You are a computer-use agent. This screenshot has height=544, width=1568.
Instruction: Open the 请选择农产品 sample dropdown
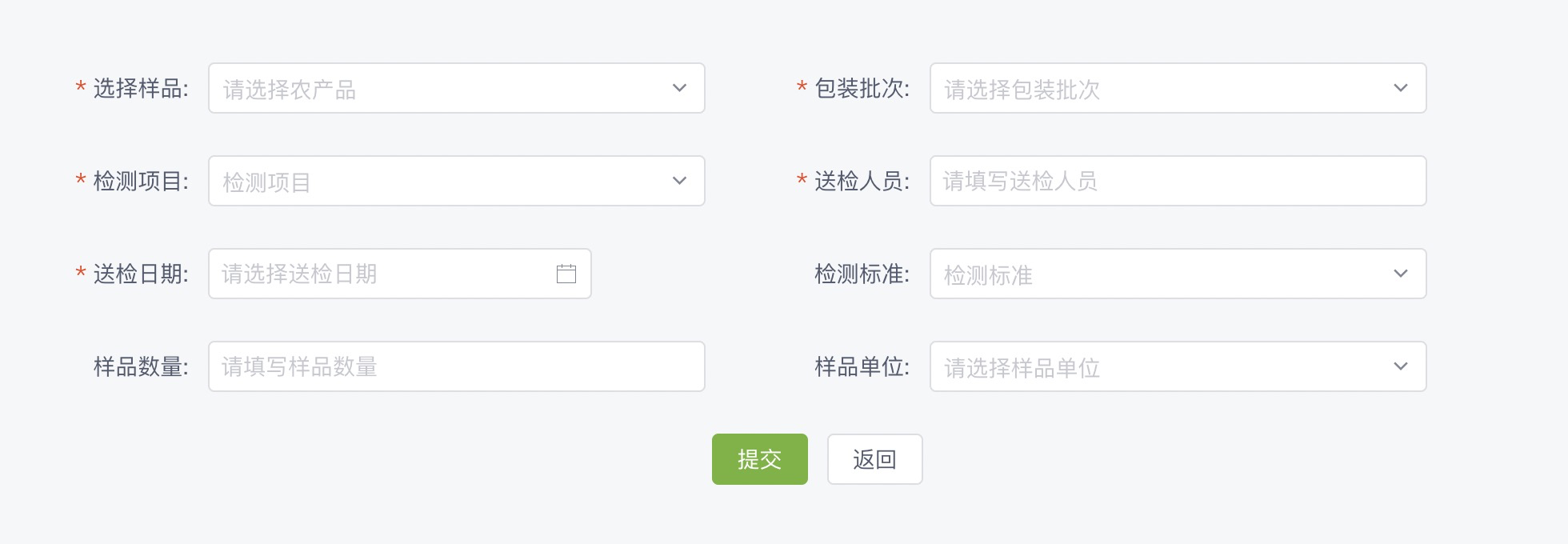pyautogui.click(x=456, y=88)
